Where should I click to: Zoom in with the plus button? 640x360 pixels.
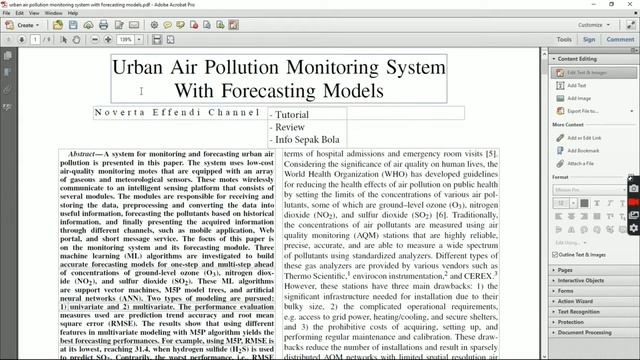coord(108,40)
